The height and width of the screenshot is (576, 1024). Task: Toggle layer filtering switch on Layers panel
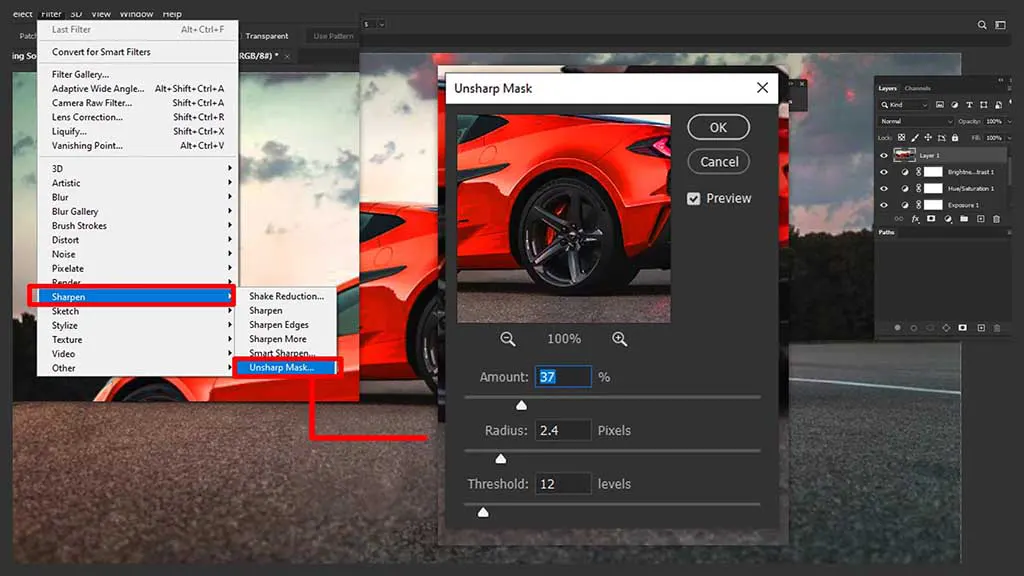(1010, 102)
